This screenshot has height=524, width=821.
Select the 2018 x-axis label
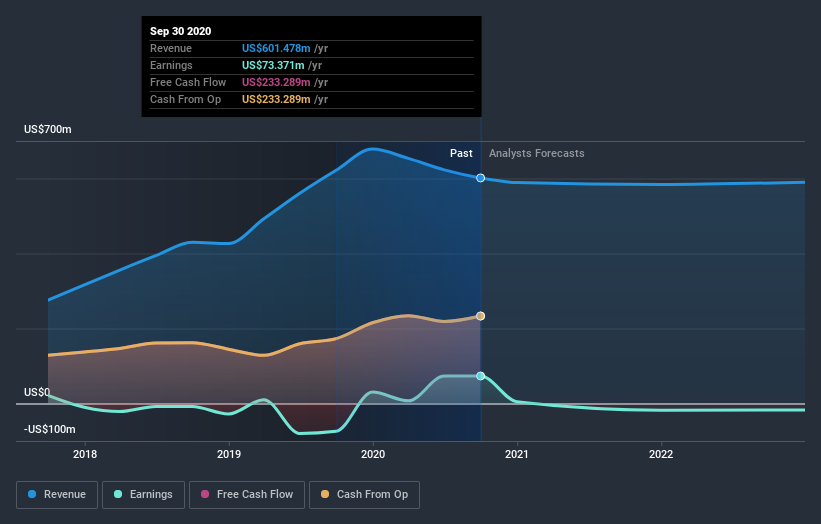coord(85,454)
